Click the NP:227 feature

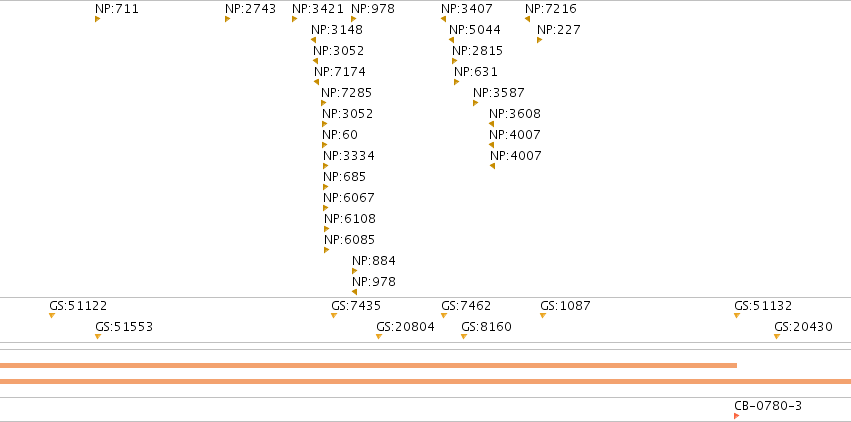[x=559, y=29]
